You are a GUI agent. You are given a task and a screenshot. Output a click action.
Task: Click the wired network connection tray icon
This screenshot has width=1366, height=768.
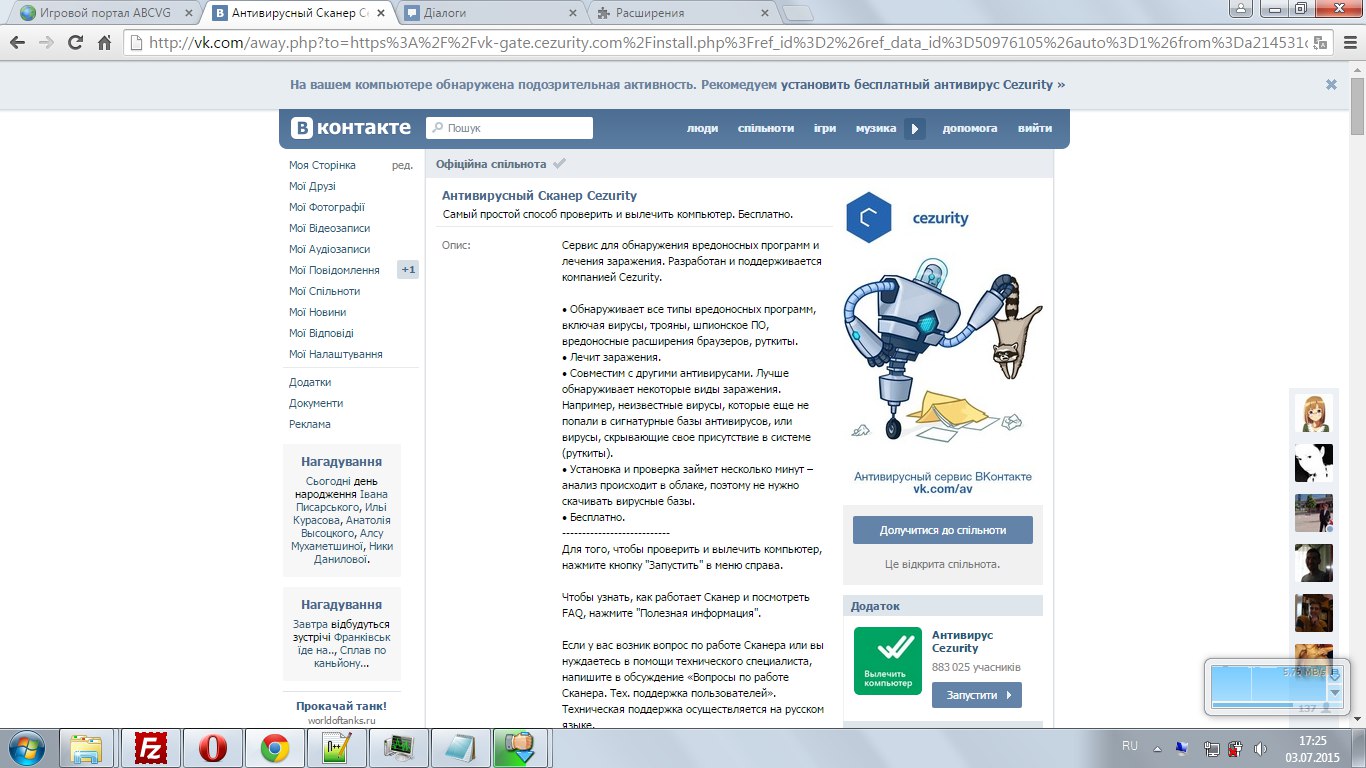1211,747
